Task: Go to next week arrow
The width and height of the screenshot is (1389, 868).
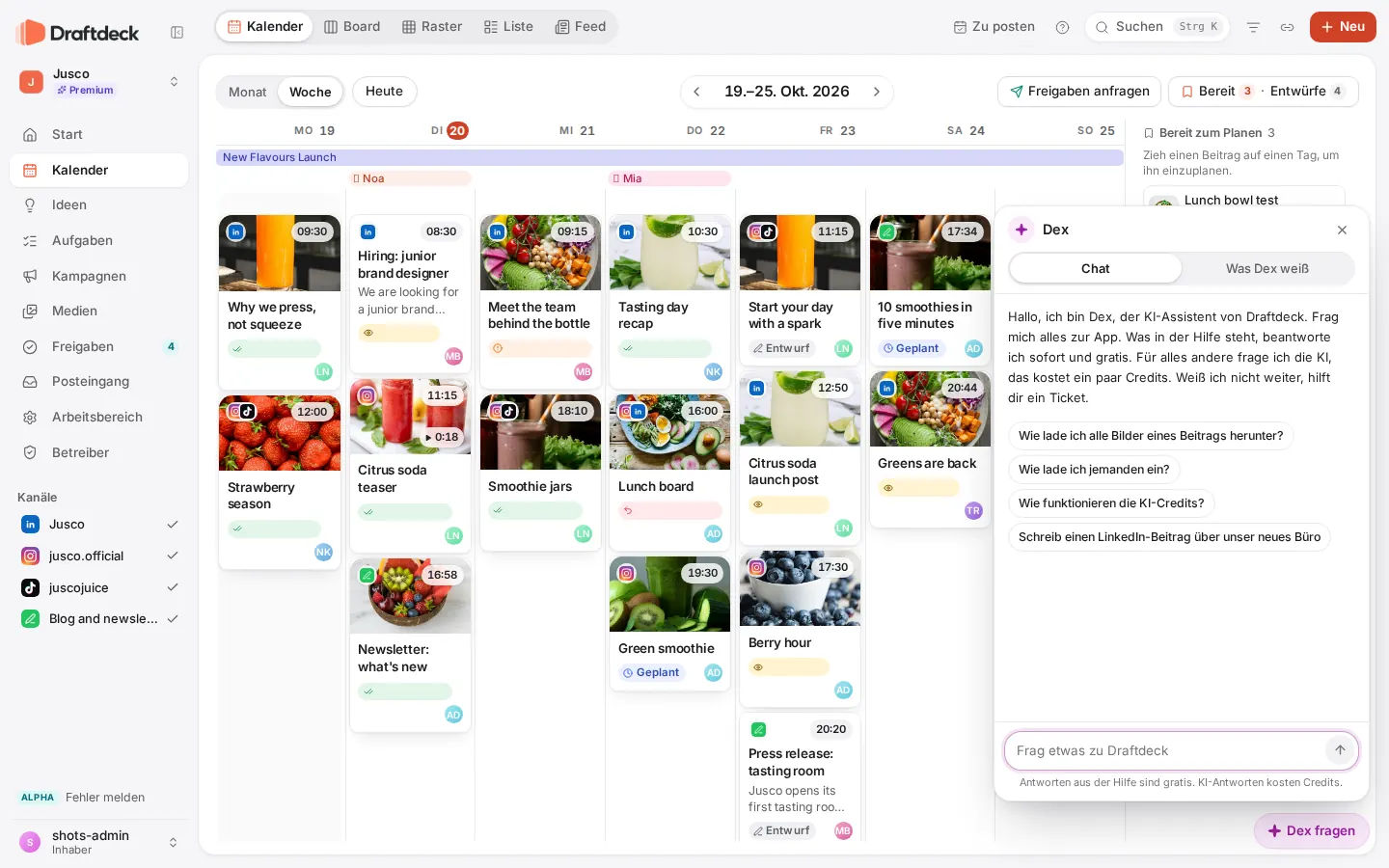Action: (x=877, y=92)
